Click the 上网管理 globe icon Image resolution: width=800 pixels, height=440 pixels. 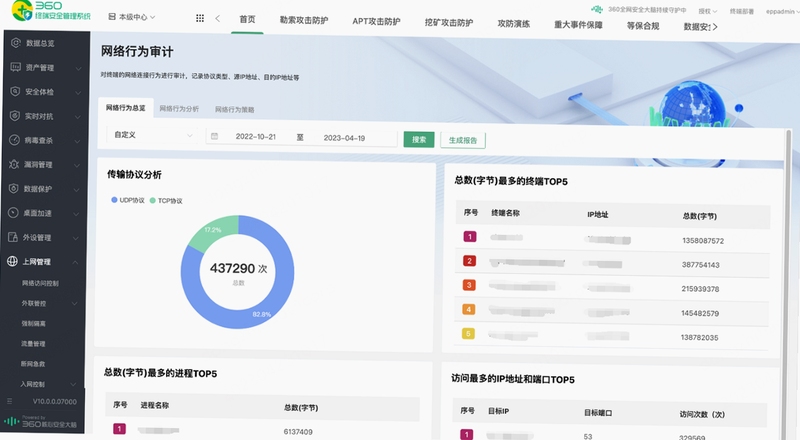click(x=12, y=261)
